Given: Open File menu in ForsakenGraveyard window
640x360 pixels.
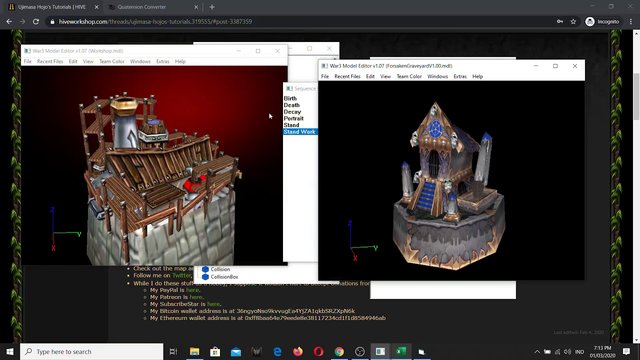Looking at the screenshot, I should [x=325, y=76].
